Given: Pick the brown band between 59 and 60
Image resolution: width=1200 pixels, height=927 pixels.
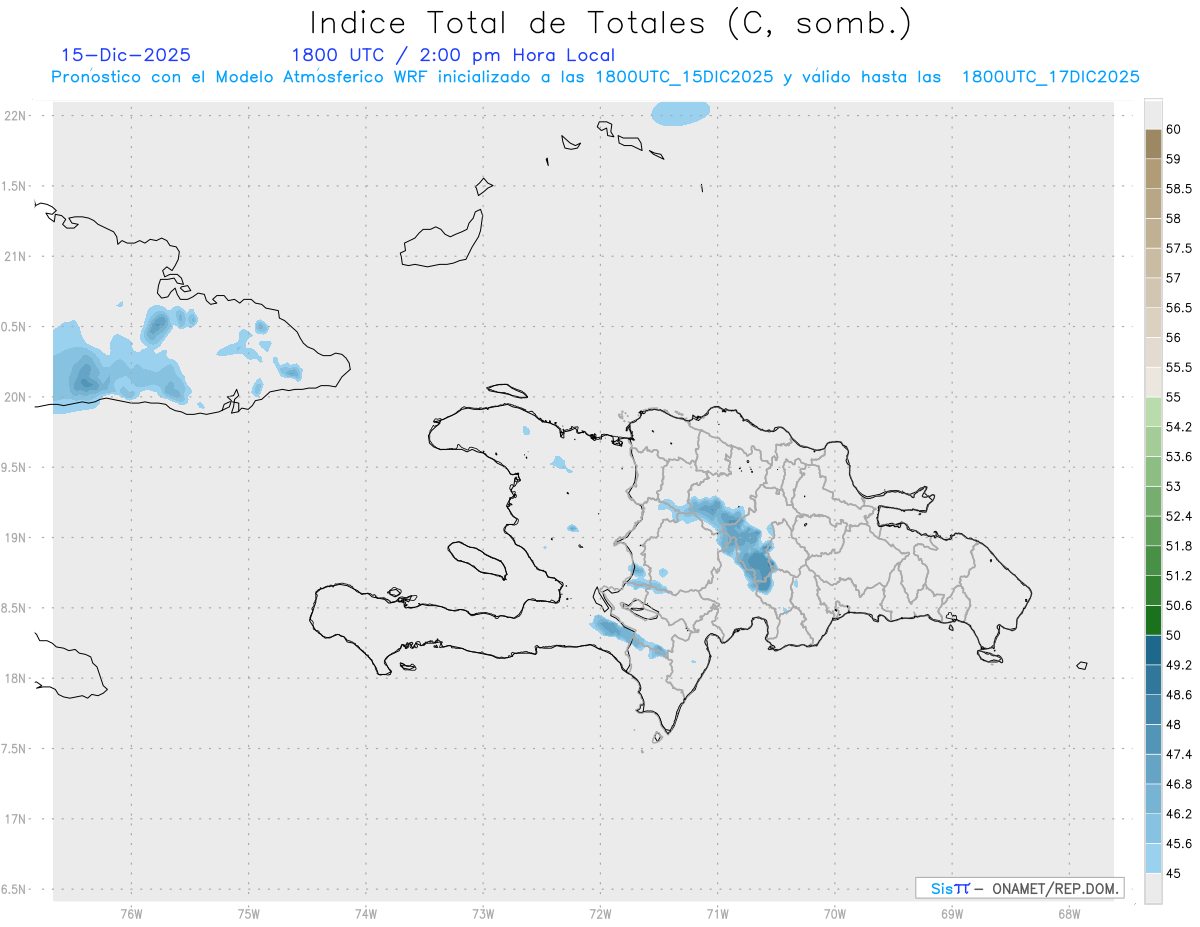Looking at the screenshot, I should click(x=1153, y=144).
